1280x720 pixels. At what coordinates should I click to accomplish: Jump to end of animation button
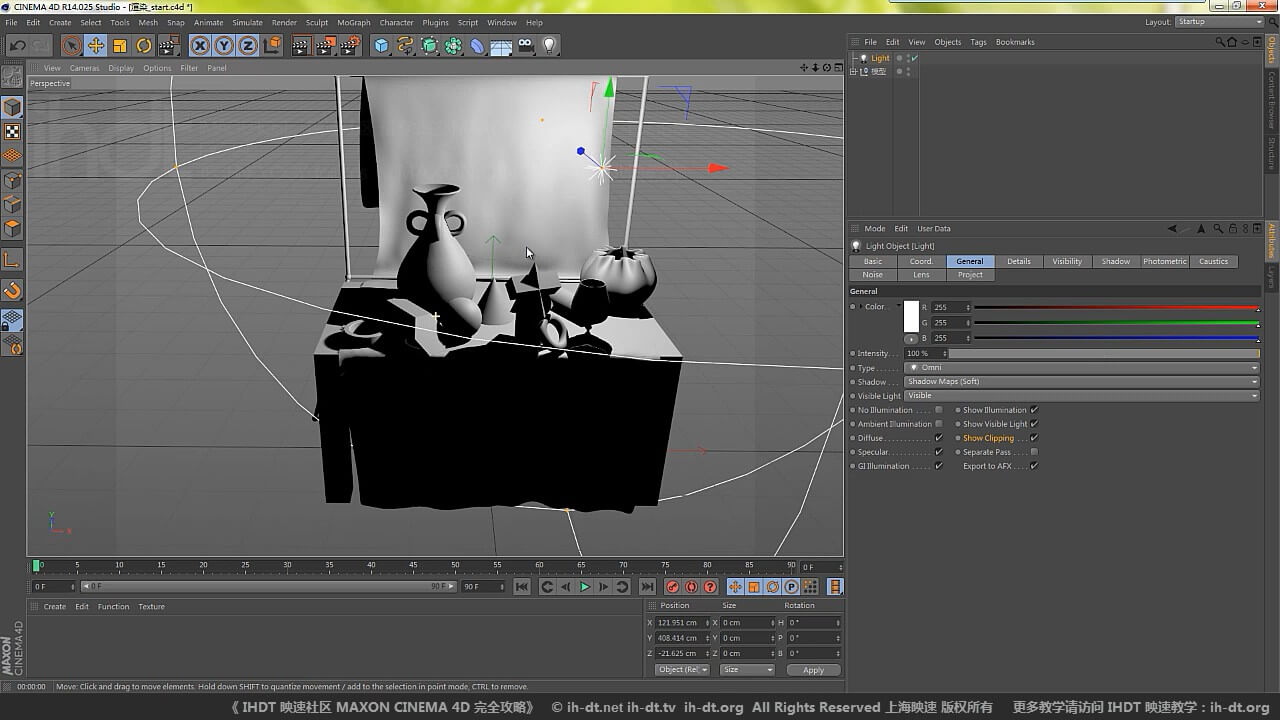(647, 587)
